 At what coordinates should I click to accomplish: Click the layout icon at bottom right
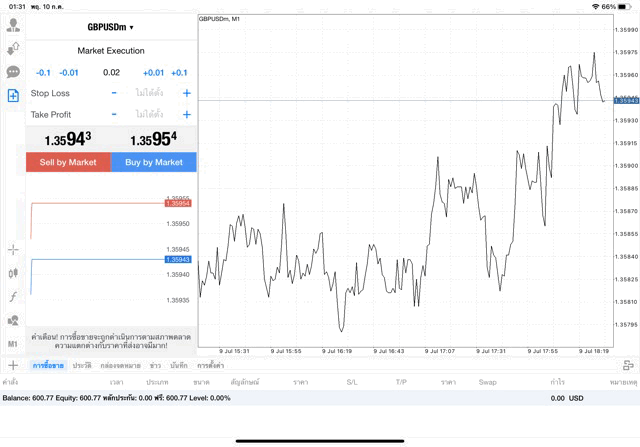coord(627,366)
